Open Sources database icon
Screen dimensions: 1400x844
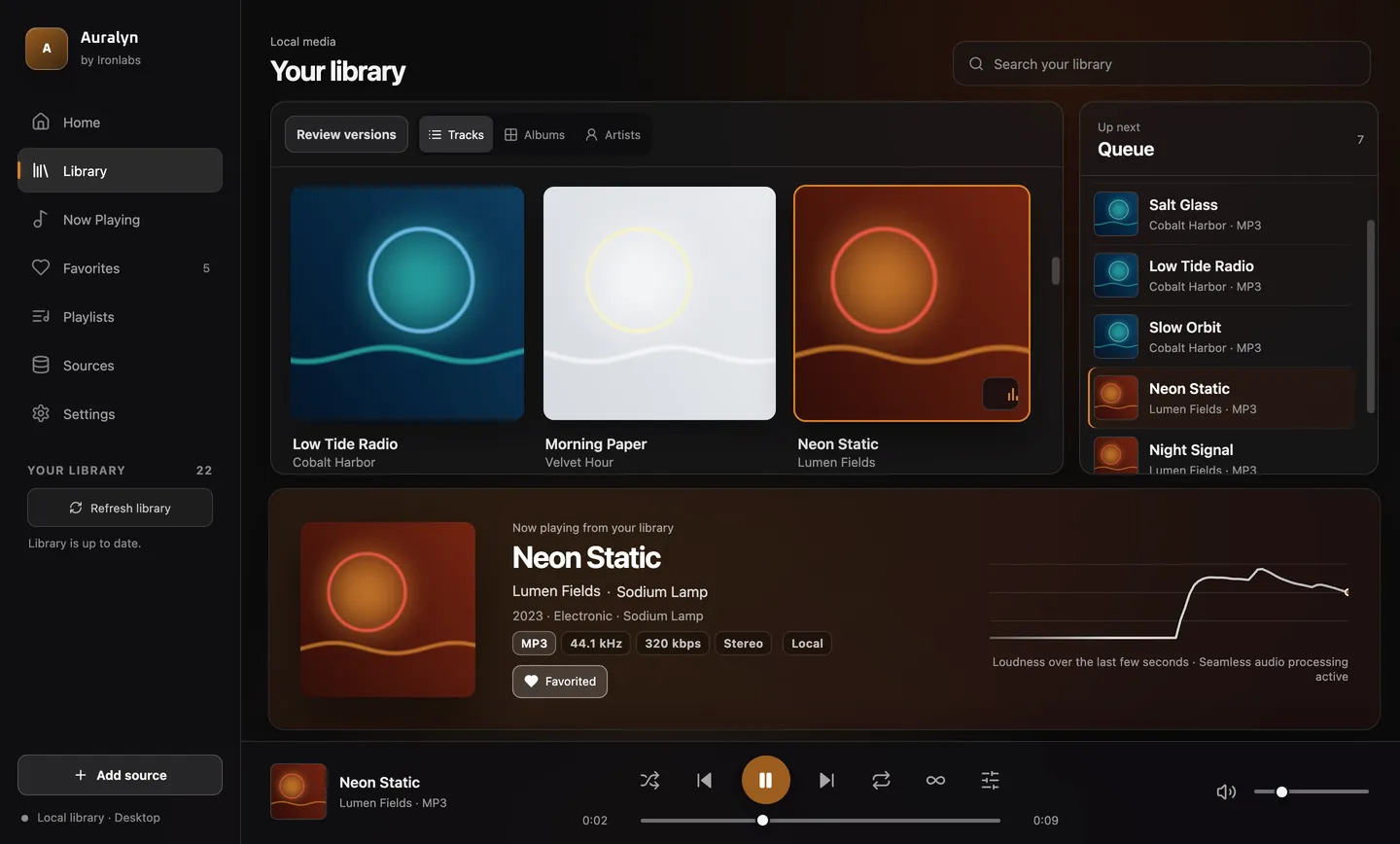[41, 365]
